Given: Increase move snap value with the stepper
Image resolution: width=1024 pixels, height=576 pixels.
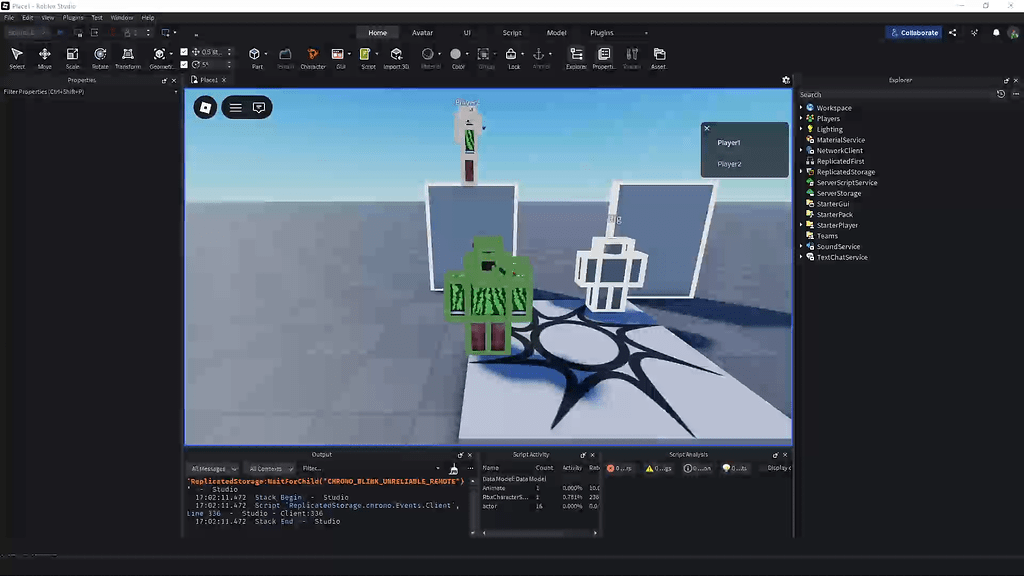Looking at the screenshot, I should [x=227, y=50].
